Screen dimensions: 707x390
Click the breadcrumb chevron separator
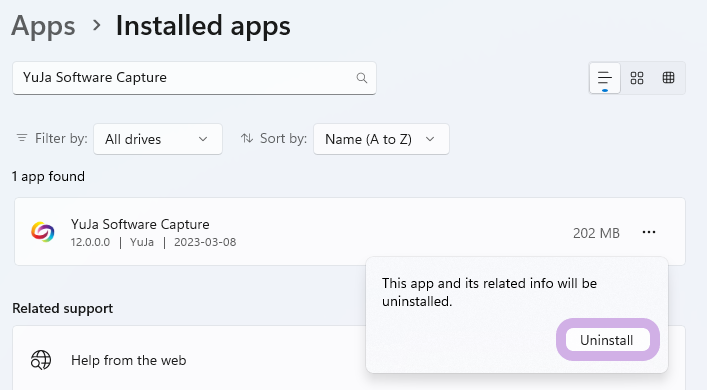96,25
